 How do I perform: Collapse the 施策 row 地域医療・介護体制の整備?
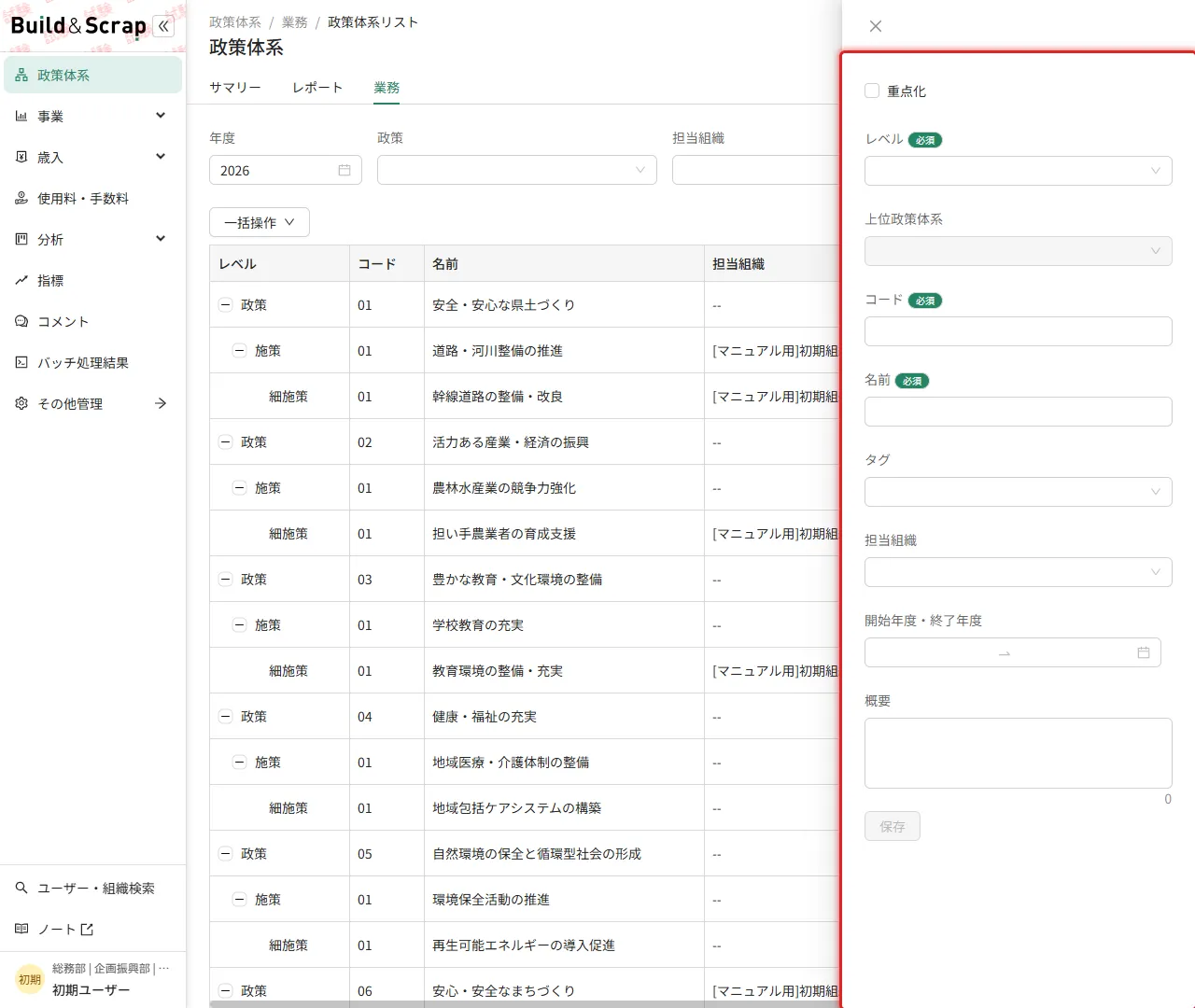pos(239,763)
